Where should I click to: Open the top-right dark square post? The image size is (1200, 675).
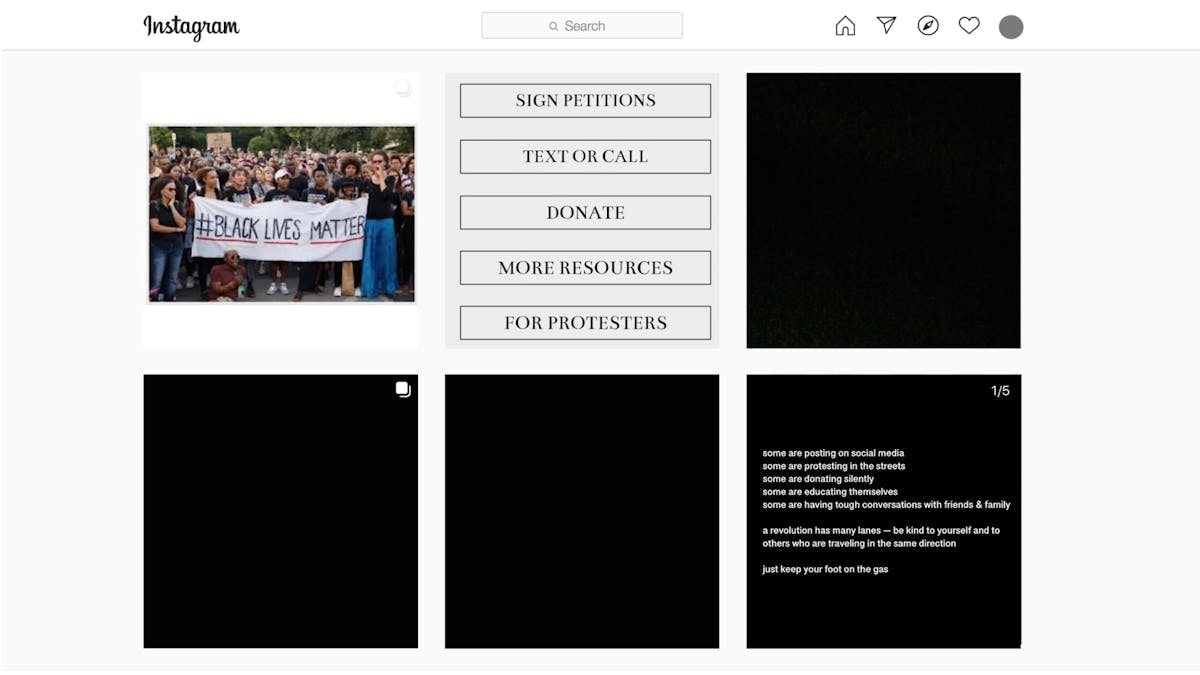883,210
